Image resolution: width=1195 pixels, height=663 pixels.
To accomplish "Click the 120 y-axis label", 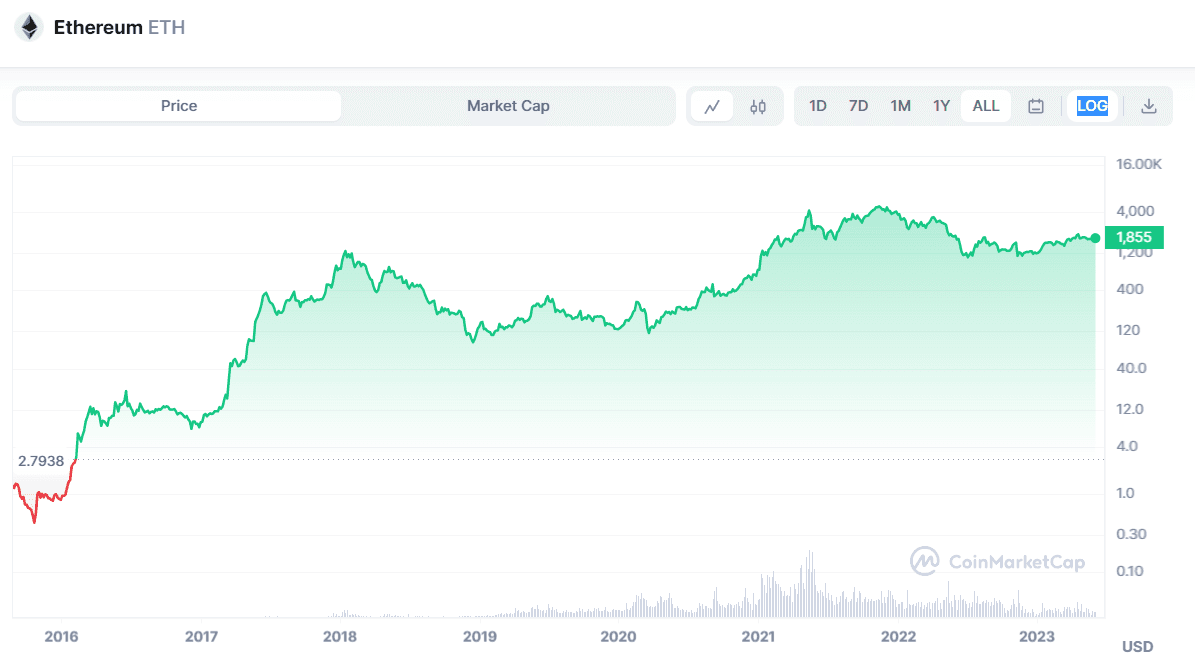I will 1128,330.
